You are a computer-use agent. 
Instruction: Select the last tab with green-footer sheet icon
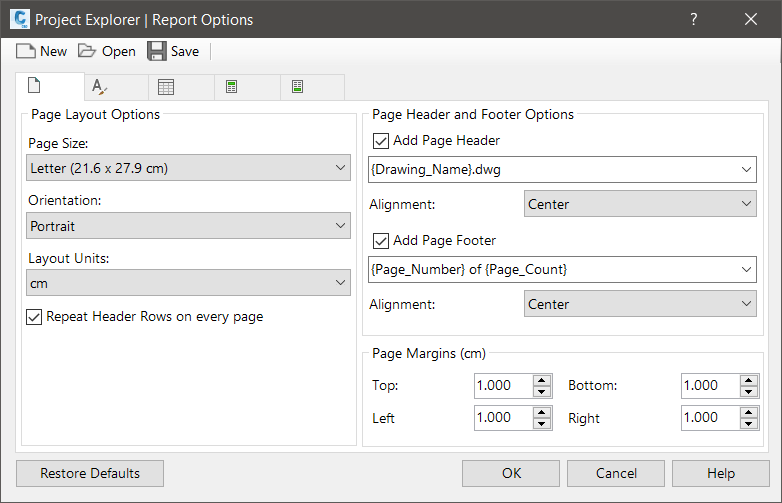click(297, 87)
